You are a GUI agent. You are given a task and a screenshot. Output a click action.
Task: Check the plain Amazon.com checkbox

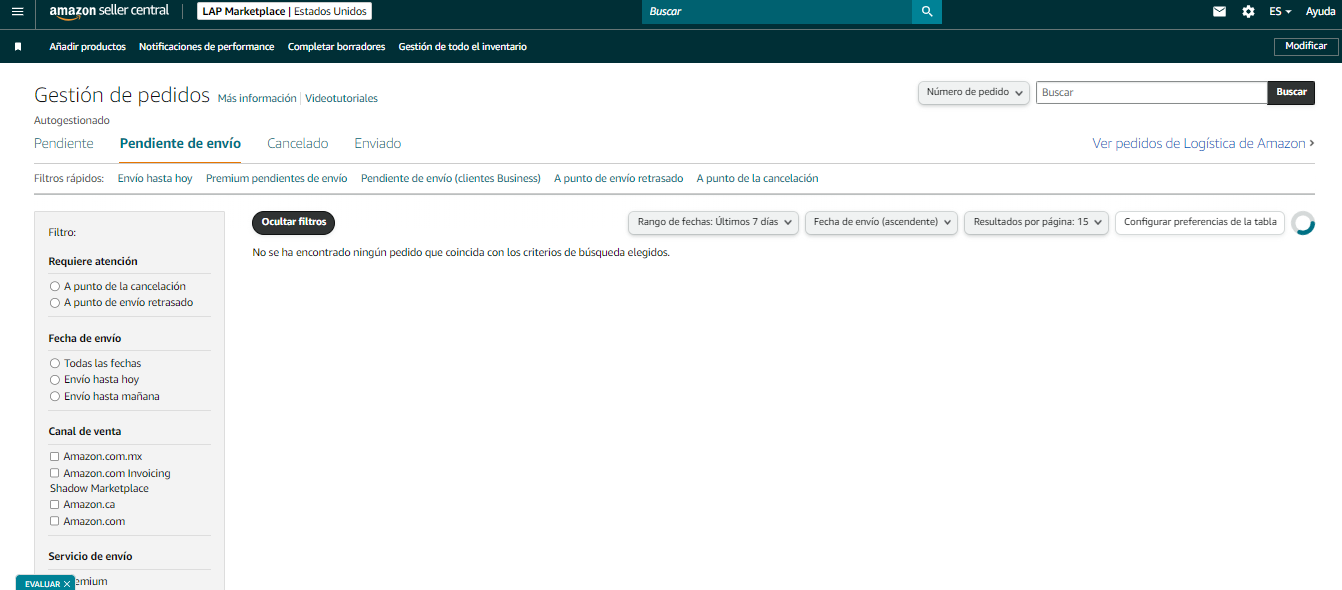(x=55, y=521)
